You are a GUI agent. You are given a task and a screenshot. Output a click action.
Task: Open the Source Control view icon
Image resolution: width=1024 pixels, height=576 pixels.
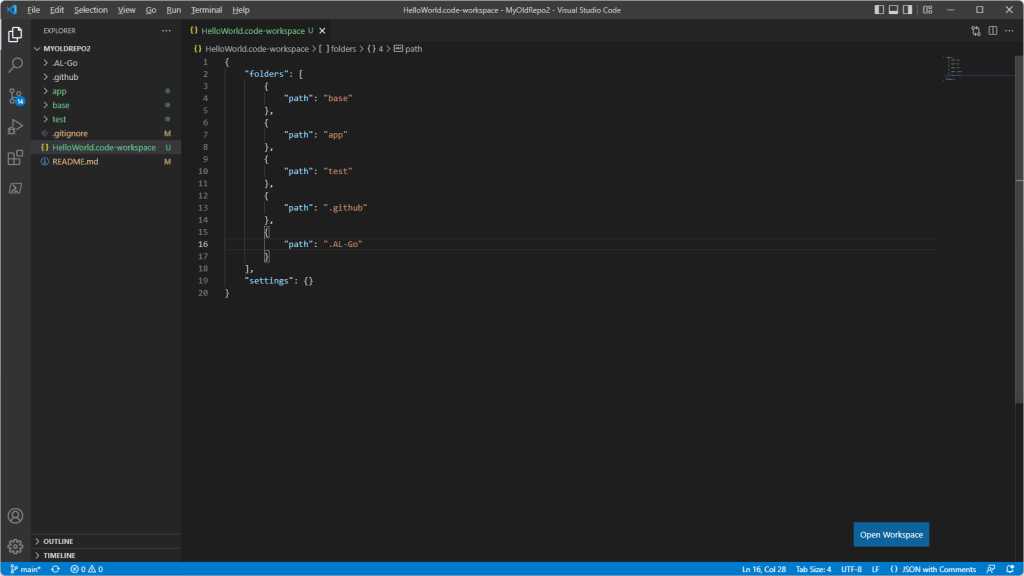[15, 96]
